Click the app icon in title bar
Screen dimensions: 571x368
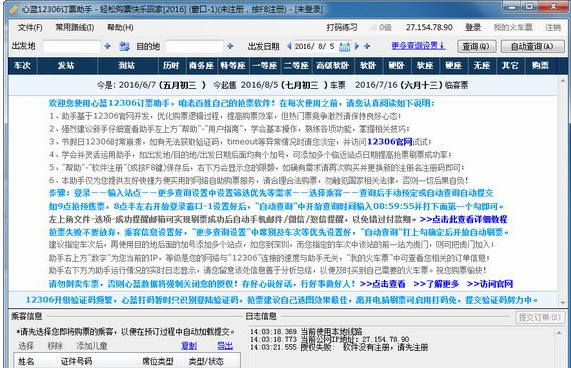[x=13, y=9]
